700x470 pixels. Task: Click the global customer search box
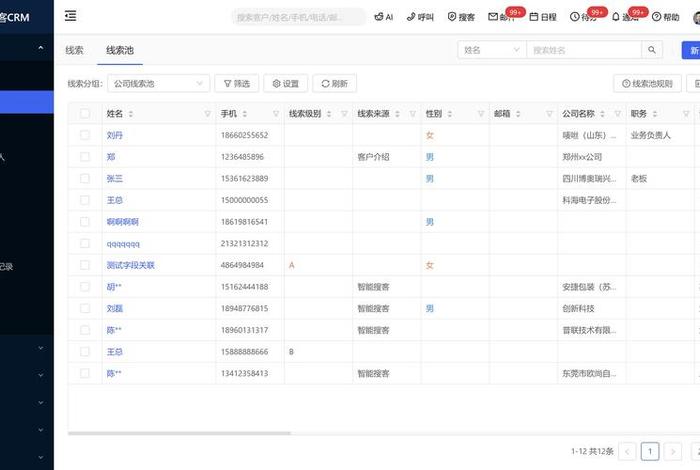point(298,17)
